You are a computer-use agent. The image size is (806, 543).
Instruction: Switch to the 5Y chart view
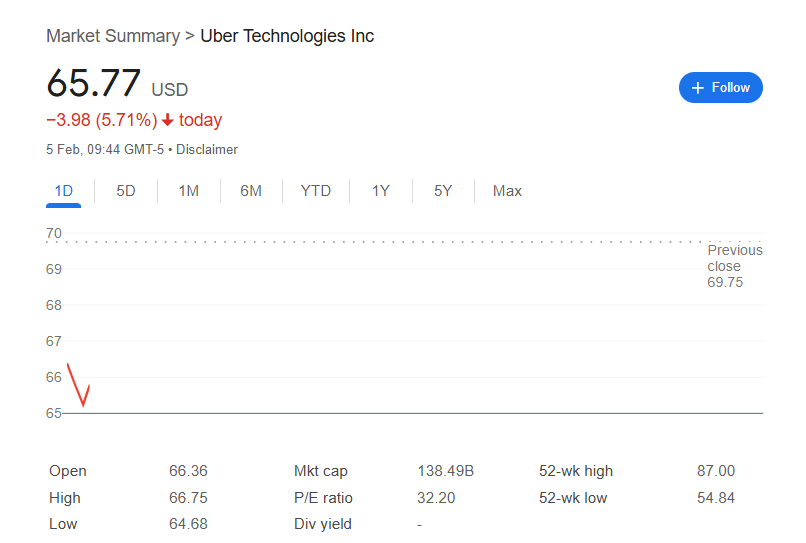(443, 191)
